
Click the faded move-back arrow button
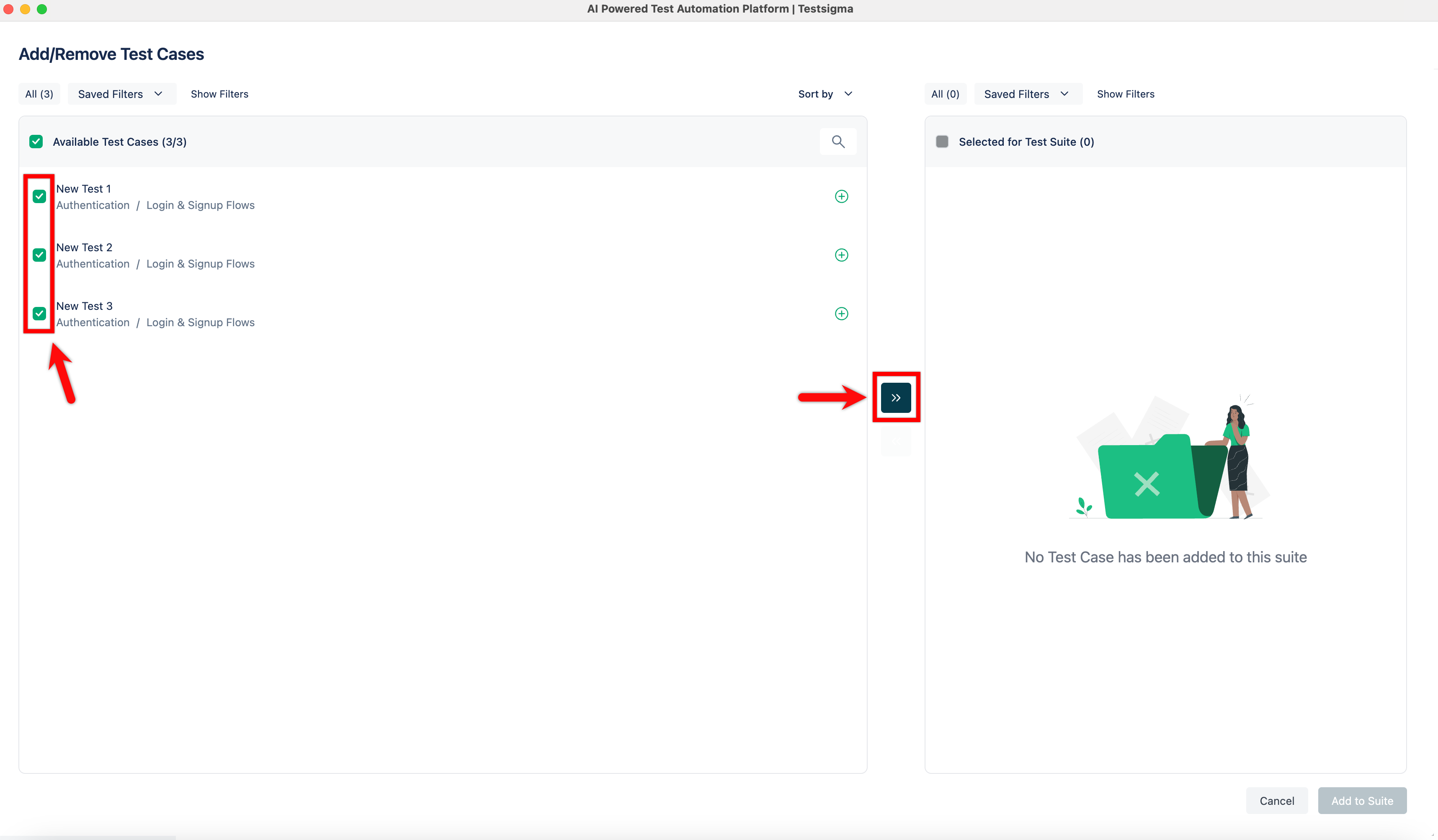pyautogui.click(x=895, y=441)
